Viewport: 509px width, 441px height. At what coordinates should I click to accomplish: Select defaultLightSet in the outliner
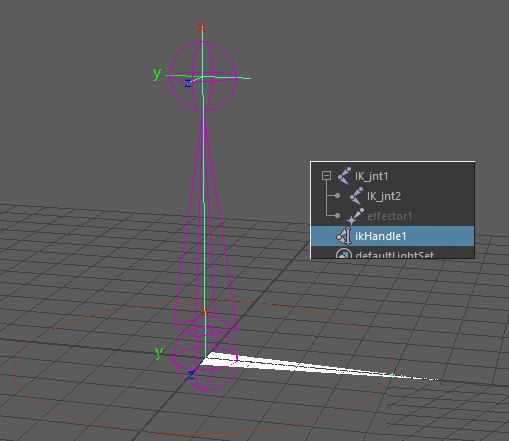click(394, 255)
